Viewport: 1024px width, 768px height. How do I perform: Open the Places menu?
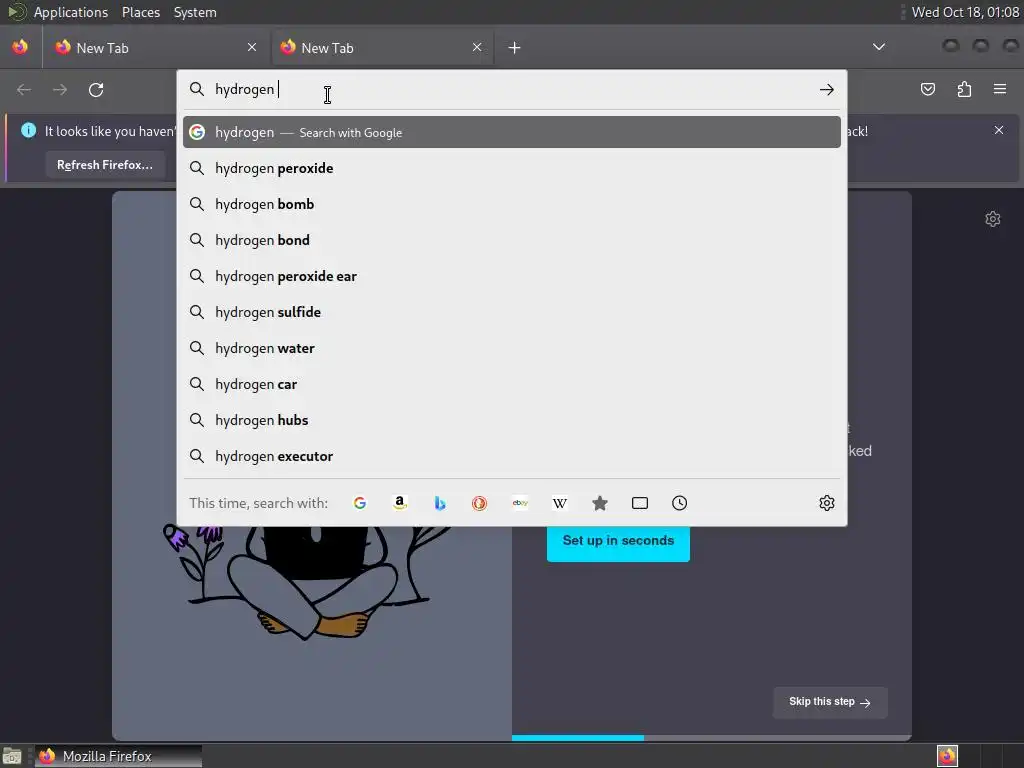pyautogui.click(x=141, y=12)
